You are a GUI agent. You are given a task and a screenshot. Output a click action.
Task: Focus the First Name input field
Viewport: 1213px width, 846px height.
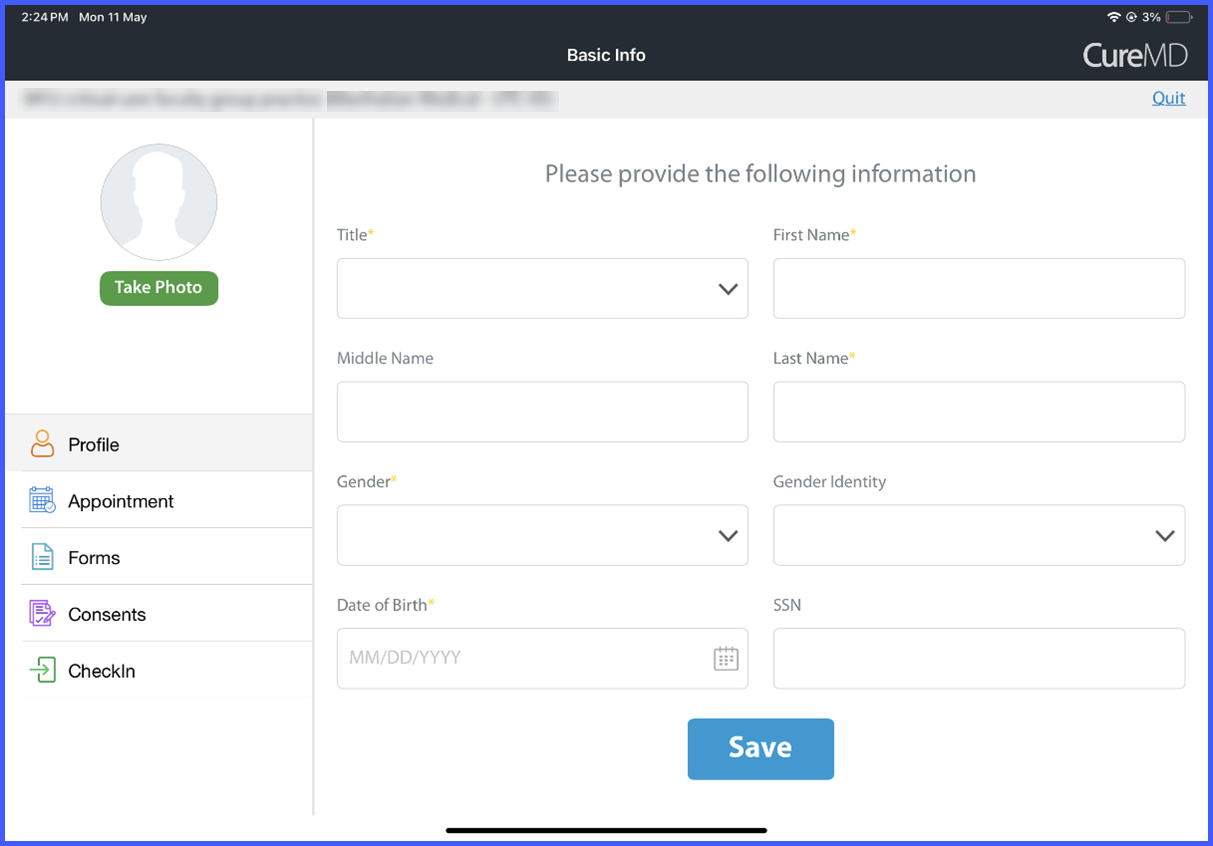(979, 289)
